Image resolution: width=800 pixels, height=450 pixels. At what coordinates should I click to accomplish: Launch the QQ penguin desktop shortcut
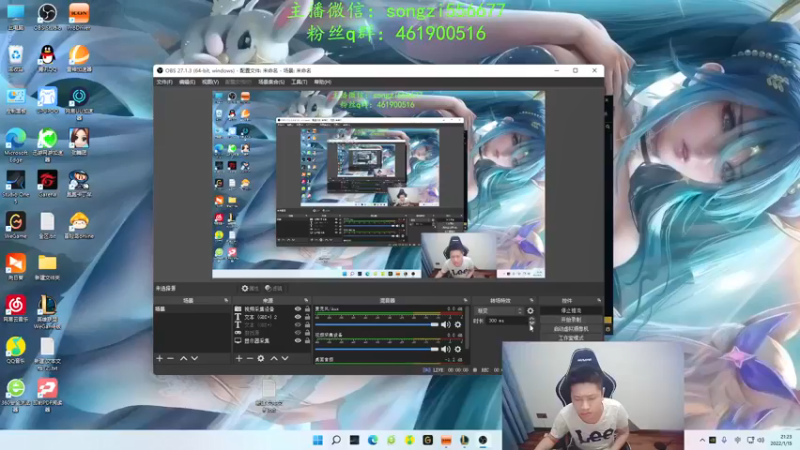(x=47, y=57)
